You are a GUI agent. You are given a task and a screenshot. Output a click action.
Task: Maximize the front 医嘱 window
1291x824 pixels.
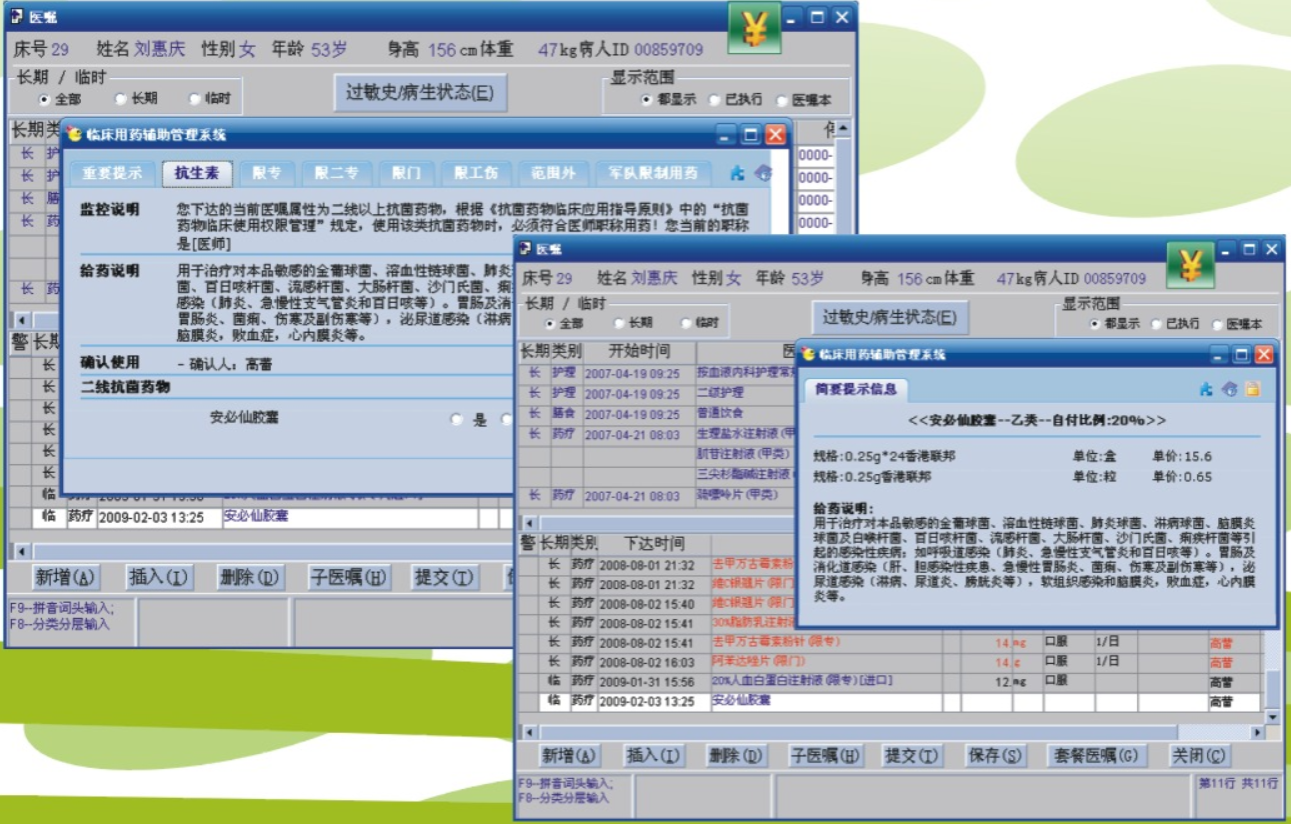click(1249, 249)
